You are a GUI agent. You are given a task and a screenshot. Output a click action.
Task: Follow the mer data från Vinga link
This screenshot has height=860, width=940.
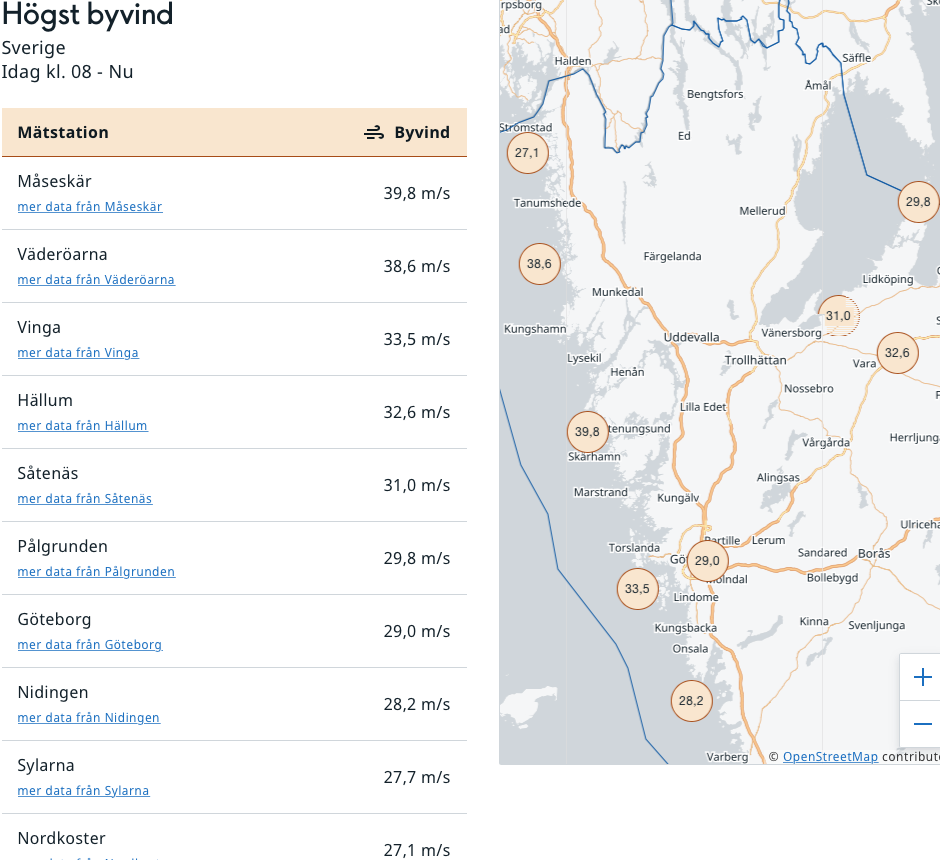tap(78, 353)
